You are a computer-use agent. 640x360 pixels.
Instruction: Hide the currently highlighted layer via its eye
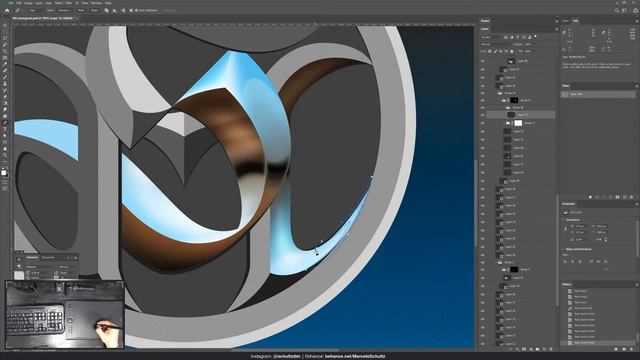pos(482,115)
